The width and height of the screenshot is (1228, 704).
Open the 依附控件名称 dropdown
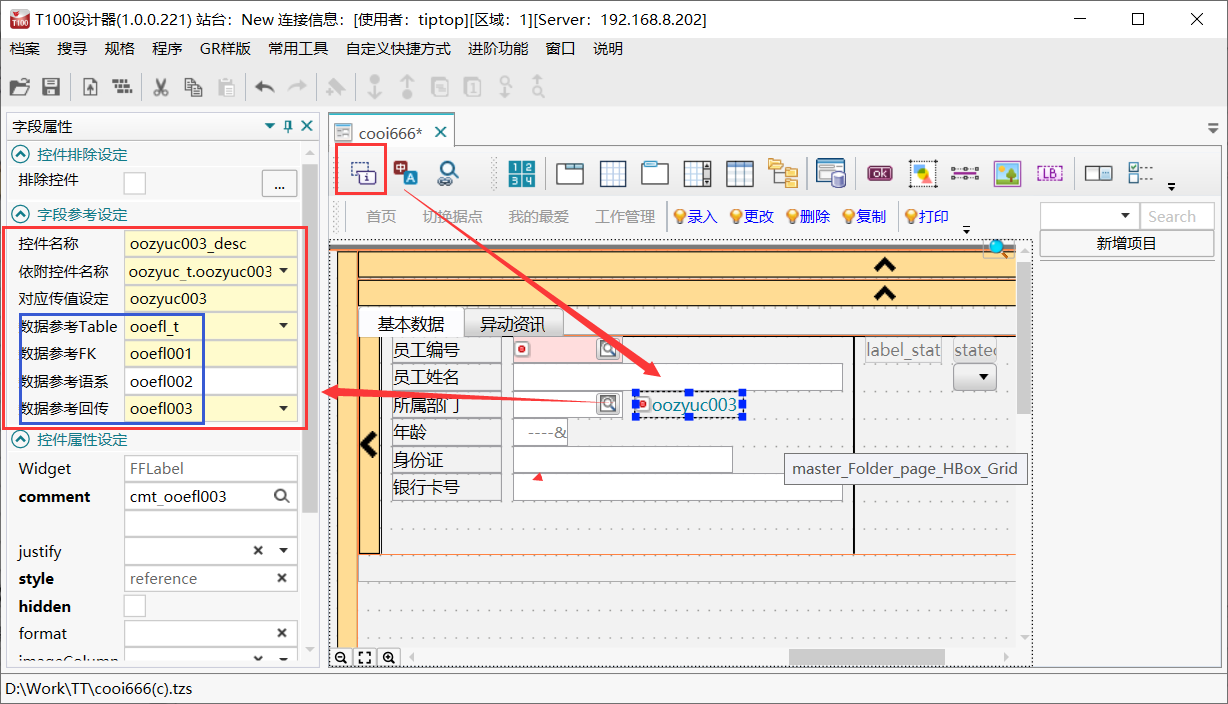(283, 271)
